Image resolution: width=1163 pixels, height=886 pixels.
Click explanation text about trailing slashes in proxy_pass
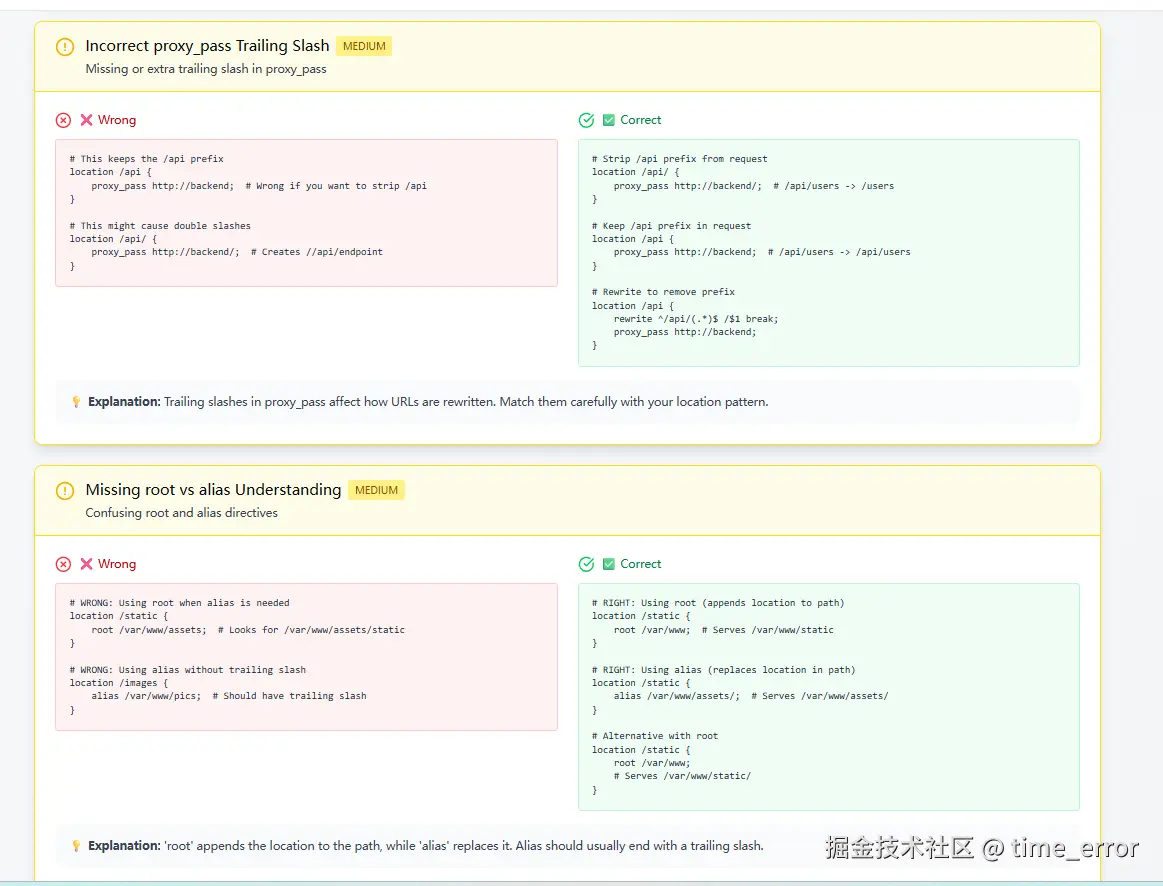(x=466, y=402)
